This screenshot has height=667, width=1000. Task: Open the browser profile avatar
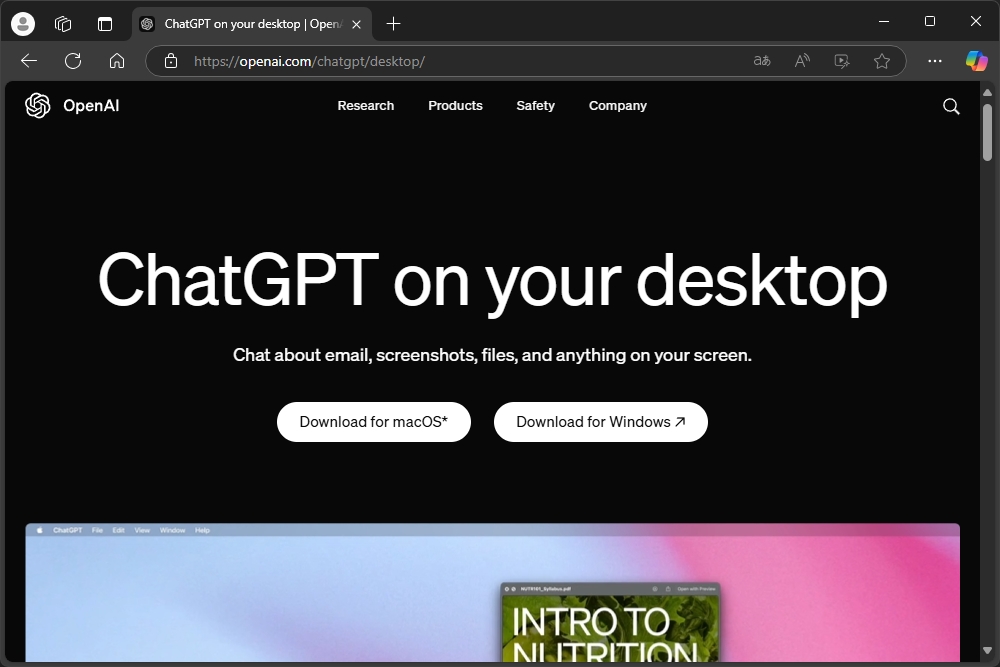pyautogui.click(x=23, y=24)
